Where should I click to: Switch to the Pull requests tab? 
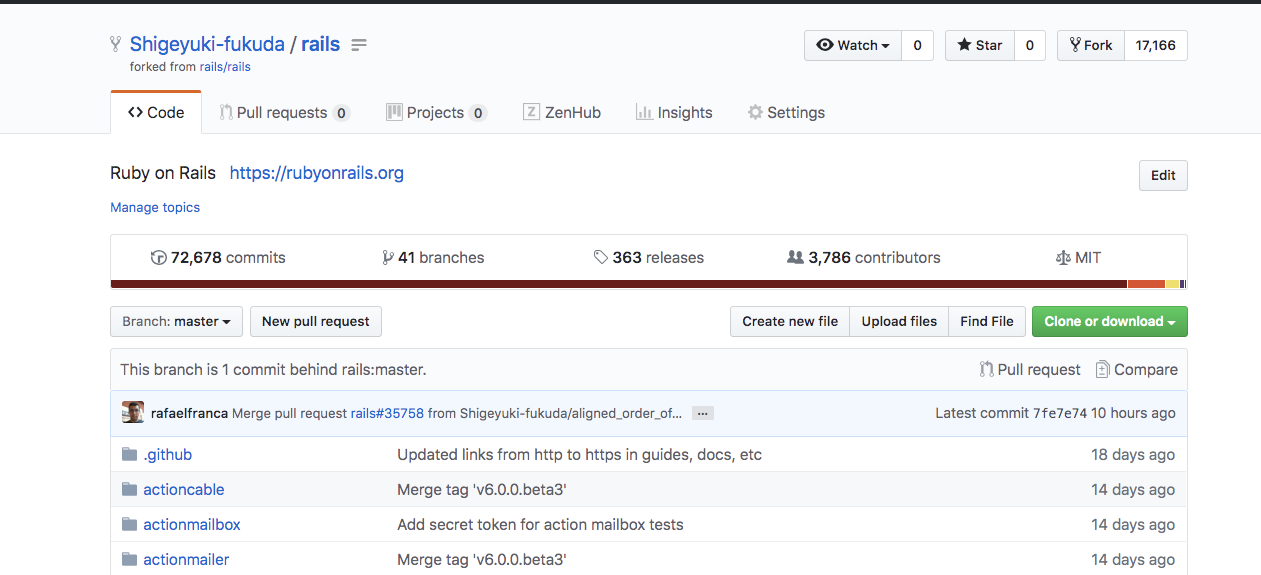pyautogui.click(x=284, y=113)
